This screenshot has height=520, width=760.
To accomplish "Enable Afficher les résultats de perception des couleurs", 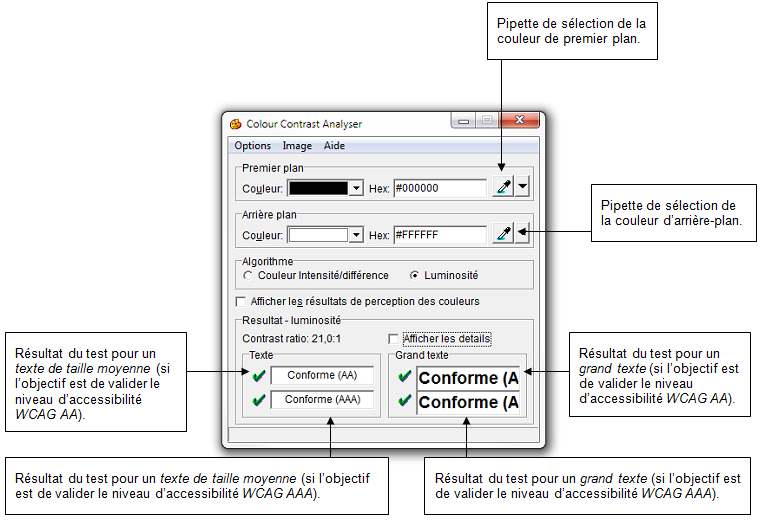I will [240, 301].
